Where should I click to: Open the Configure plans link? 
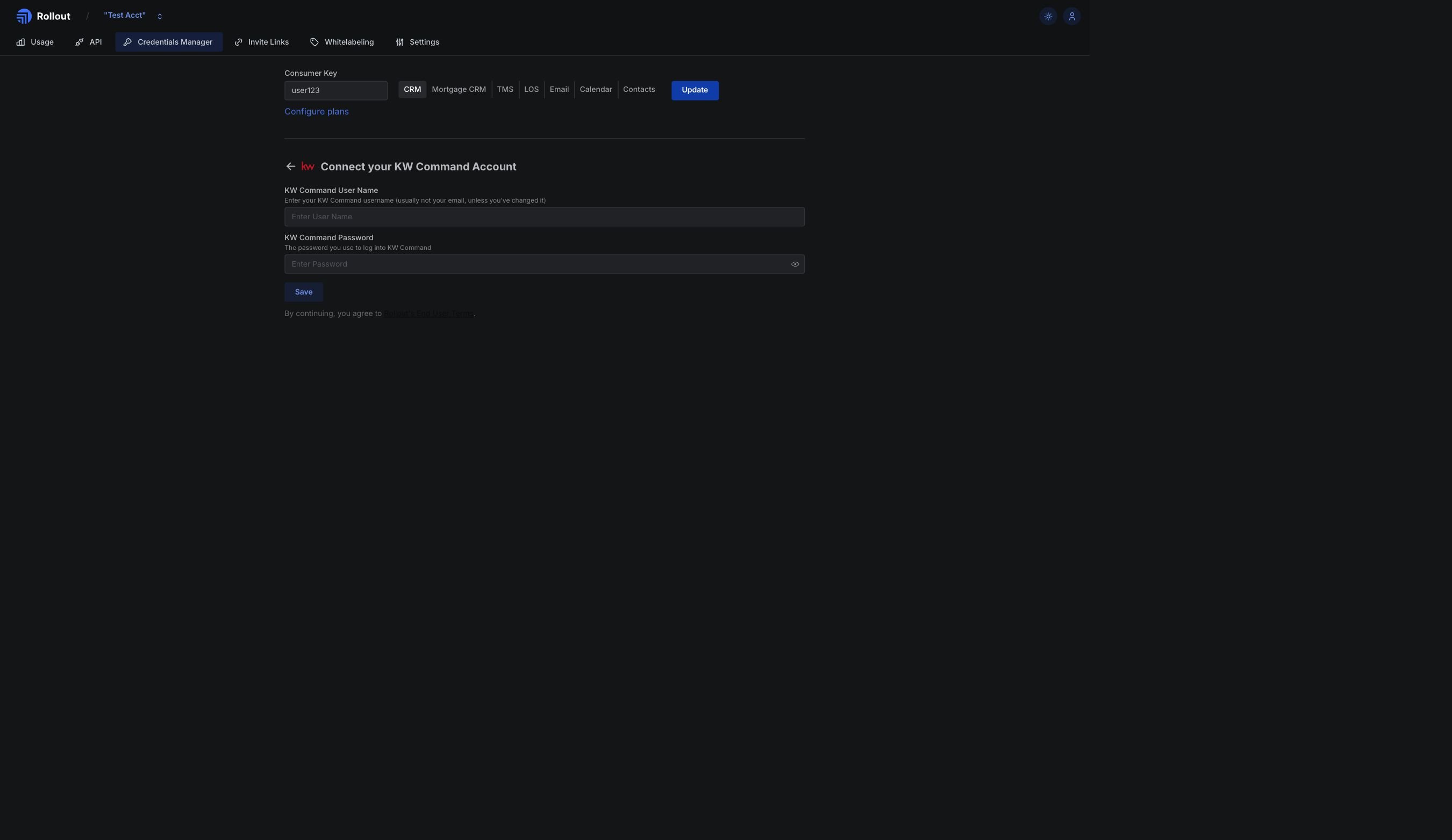click(x=316, y=112)
